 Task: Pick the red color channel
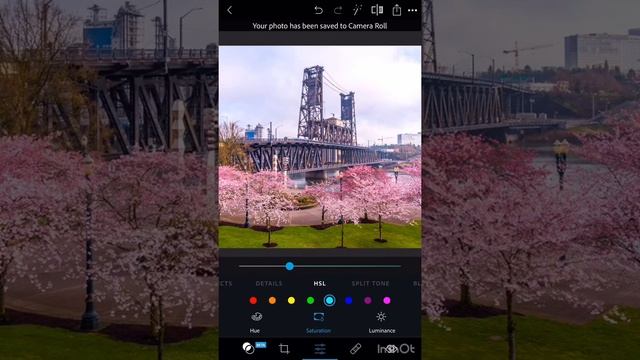tap(253, 300)
